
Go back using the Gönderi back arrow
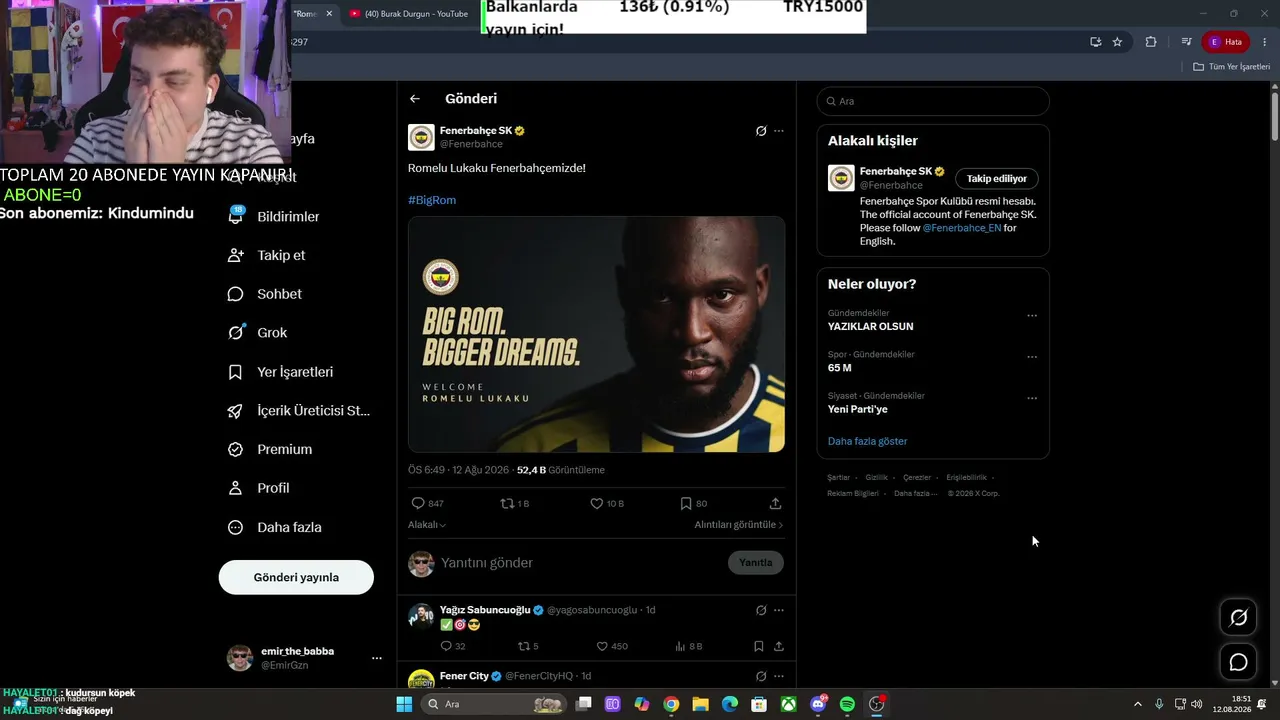pyautogui.click(x=415, y=99)
